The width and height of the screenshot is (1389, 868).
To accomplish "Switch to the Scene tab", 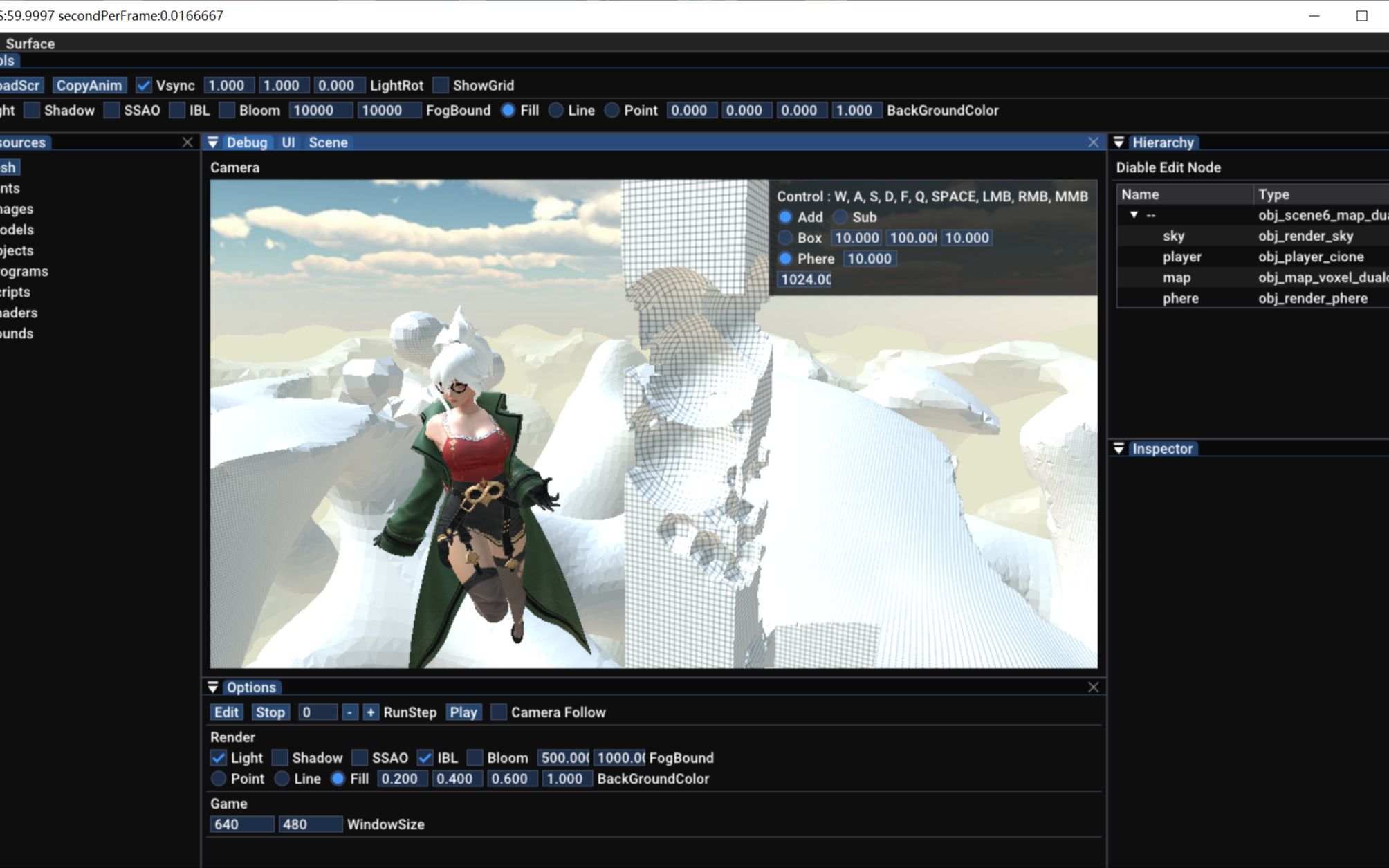I will (328, 142).
